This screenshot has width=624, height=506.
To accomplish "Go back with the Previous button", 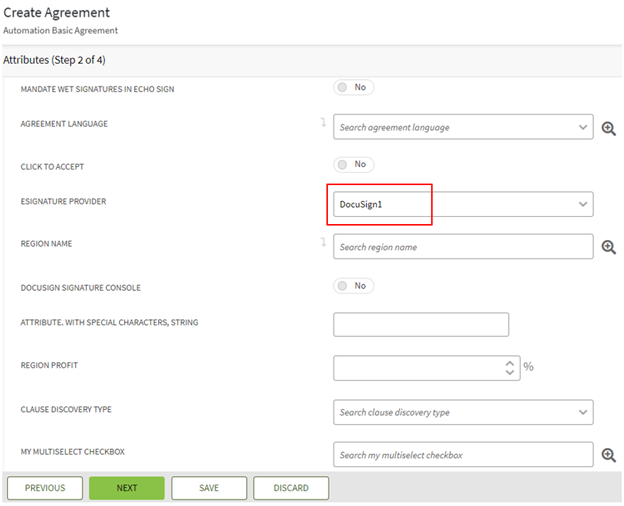I will click(45, 488).
